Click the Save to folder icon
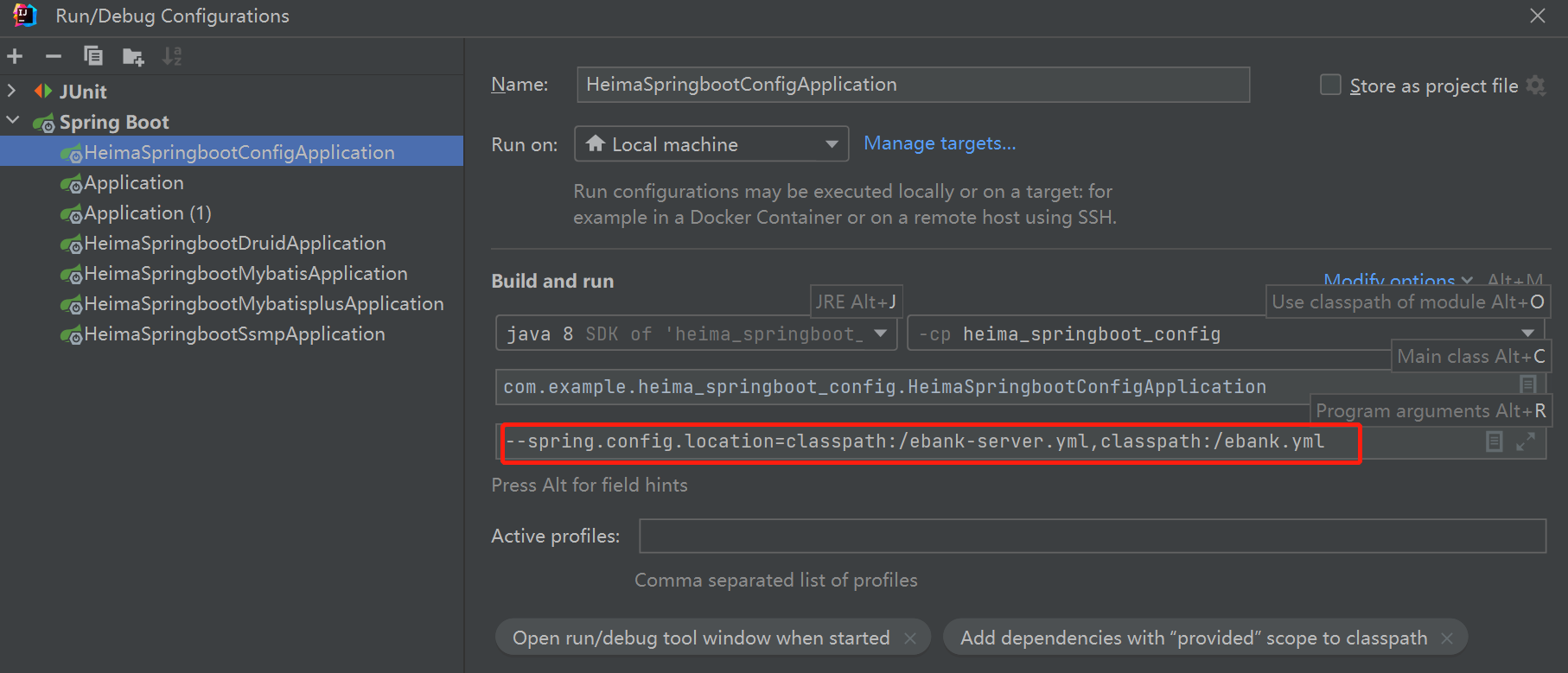Image resolution: width=1568 pixels, height=673 pixels. [132, 57]
